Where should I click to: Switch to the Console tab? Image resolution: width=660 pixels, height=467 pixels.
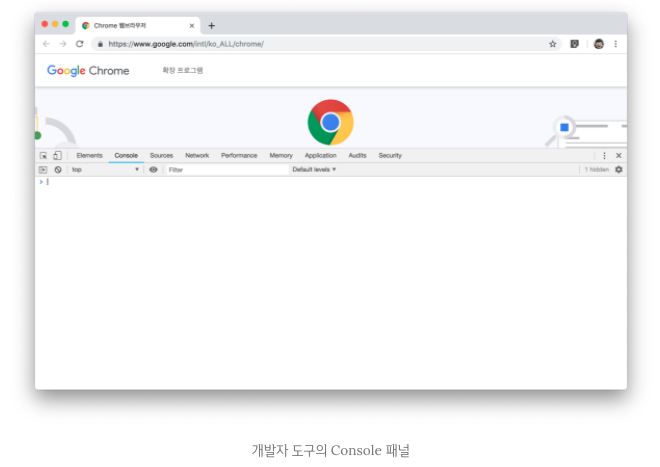[126, 155]
